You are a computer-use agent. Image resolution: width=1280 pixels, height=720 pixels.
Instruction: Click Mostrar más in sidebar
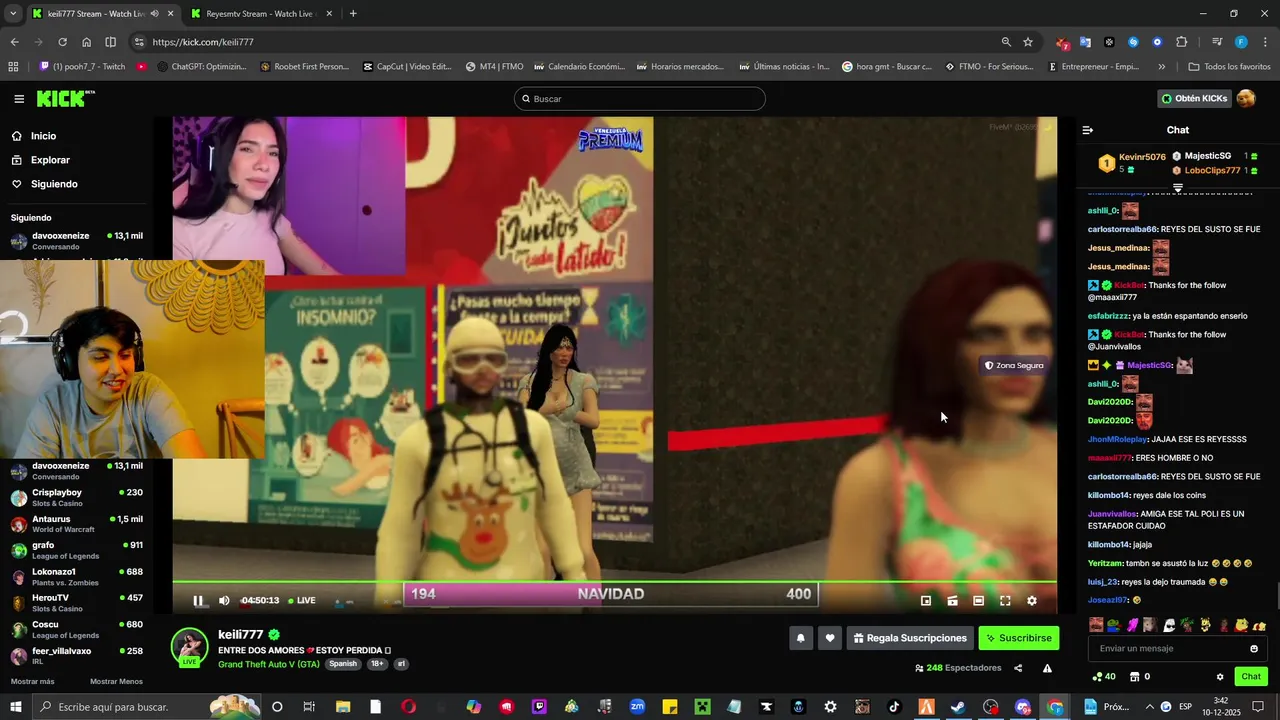click(32, 681)
